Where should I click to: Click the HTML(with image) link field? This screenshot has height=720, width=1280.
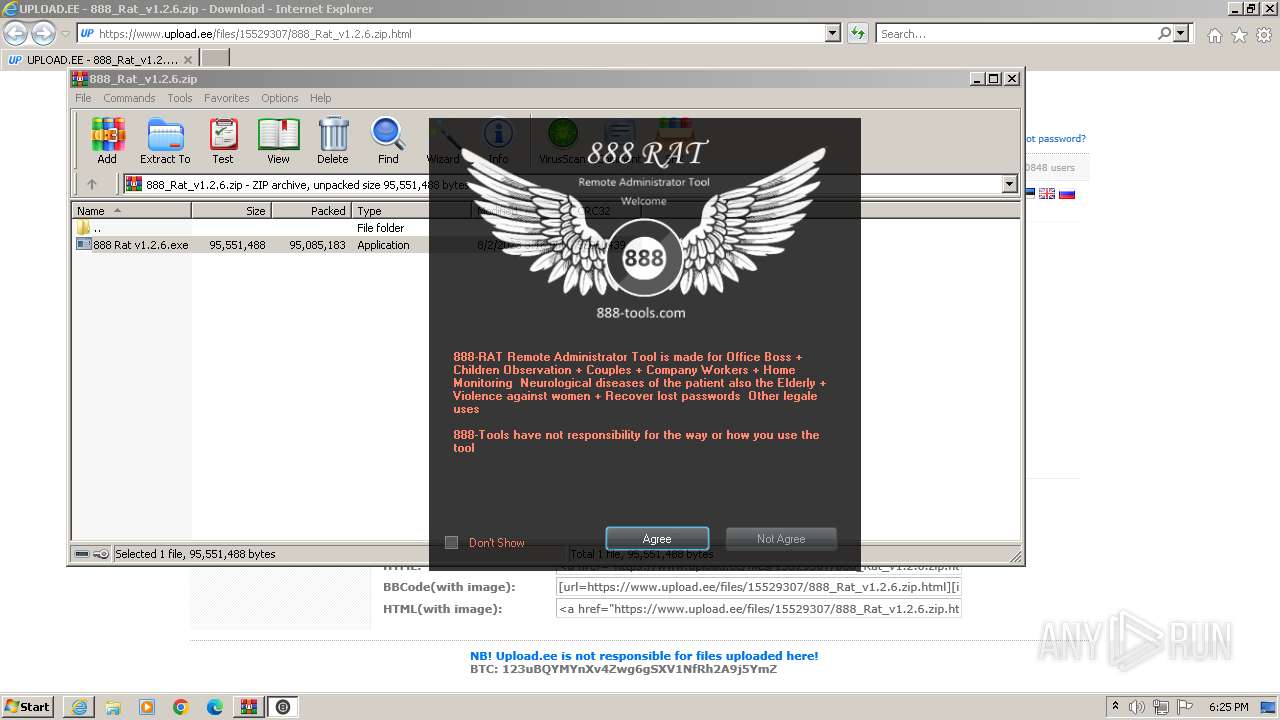coord(759,609)
